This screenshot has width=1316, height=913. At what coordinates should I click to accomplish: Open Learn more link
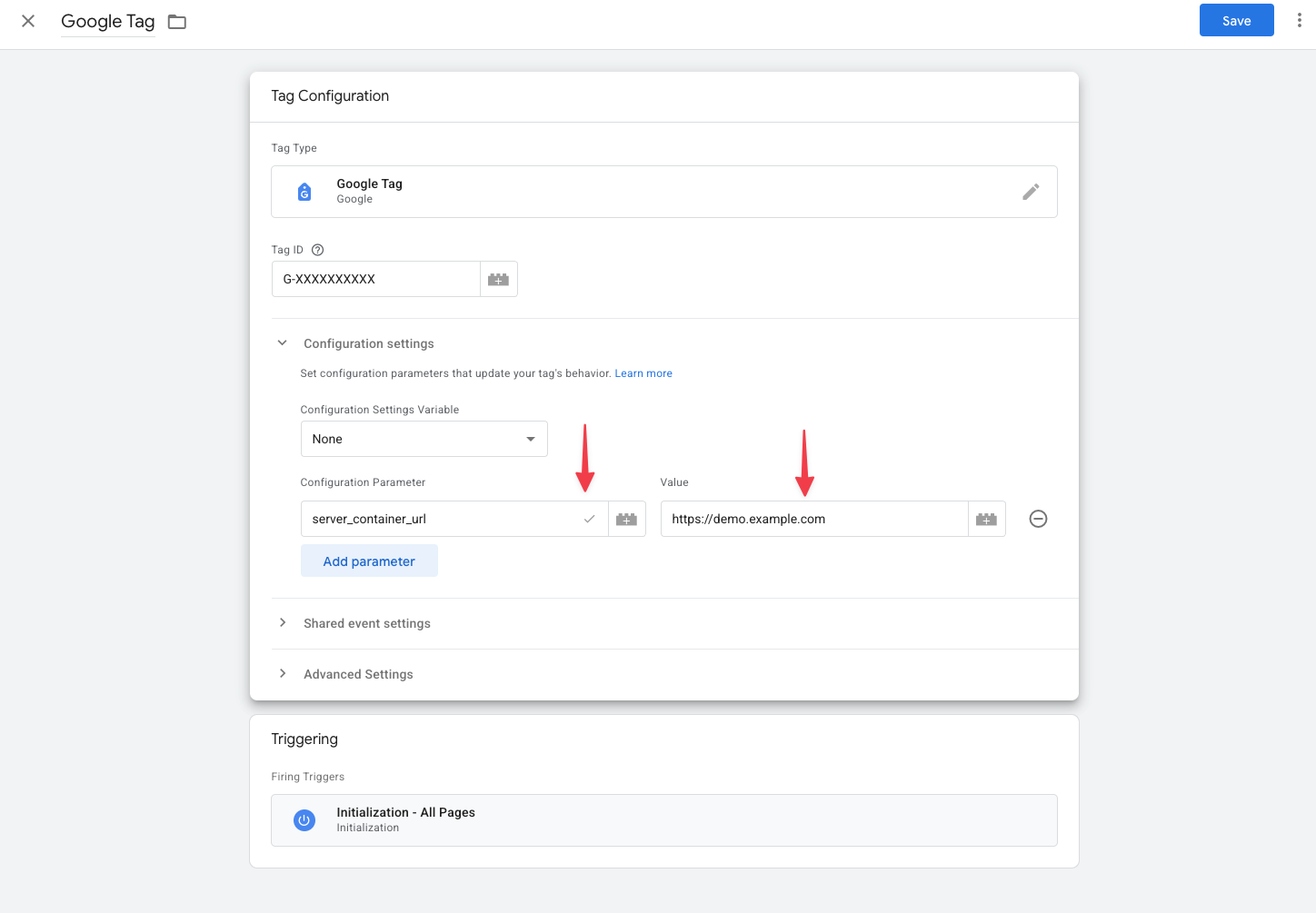point(643,373)
